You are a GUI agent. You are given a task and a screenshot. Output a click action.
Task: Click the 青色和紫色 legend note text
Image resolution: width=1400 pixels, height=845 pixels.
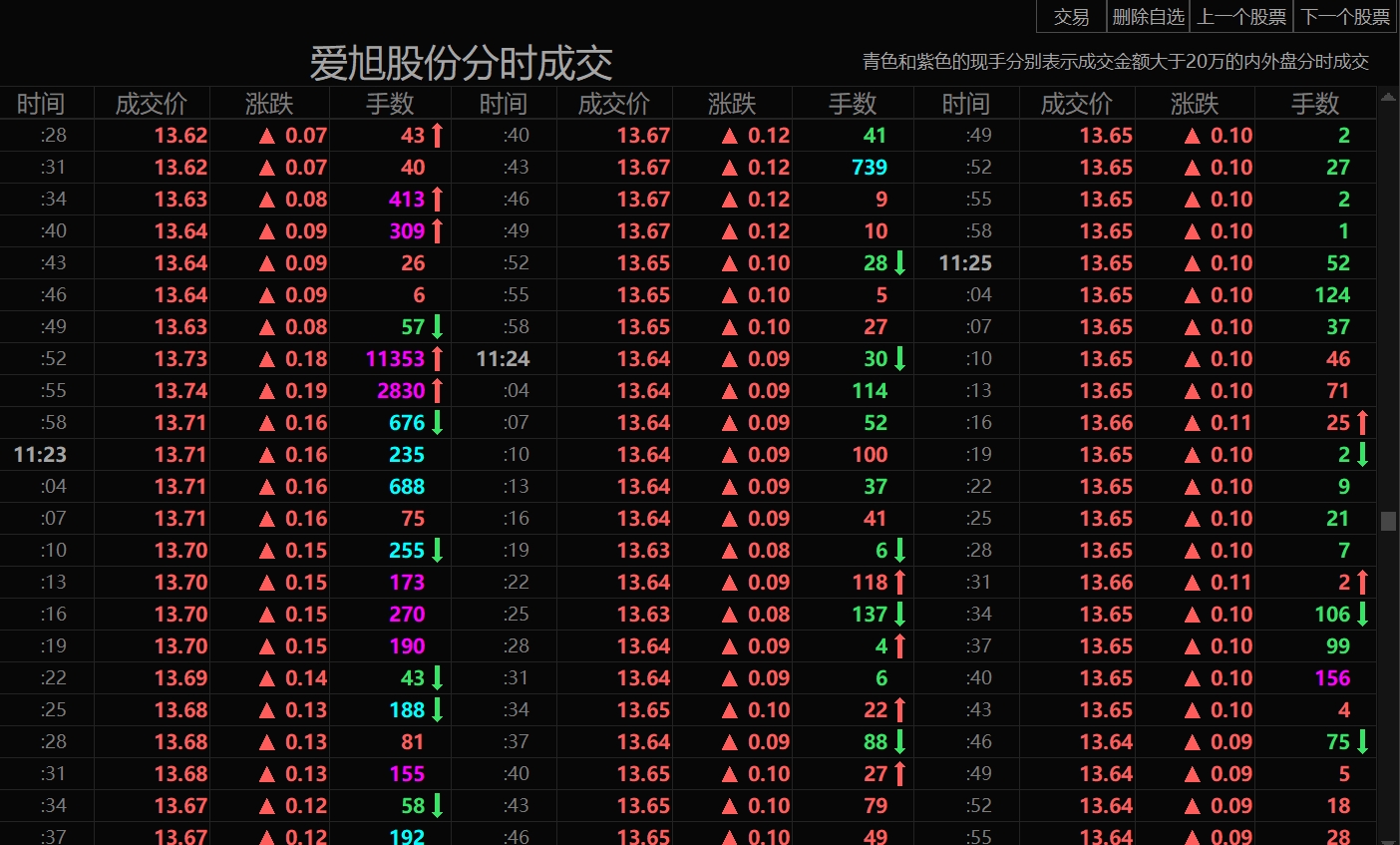[x=1116, y=62]
